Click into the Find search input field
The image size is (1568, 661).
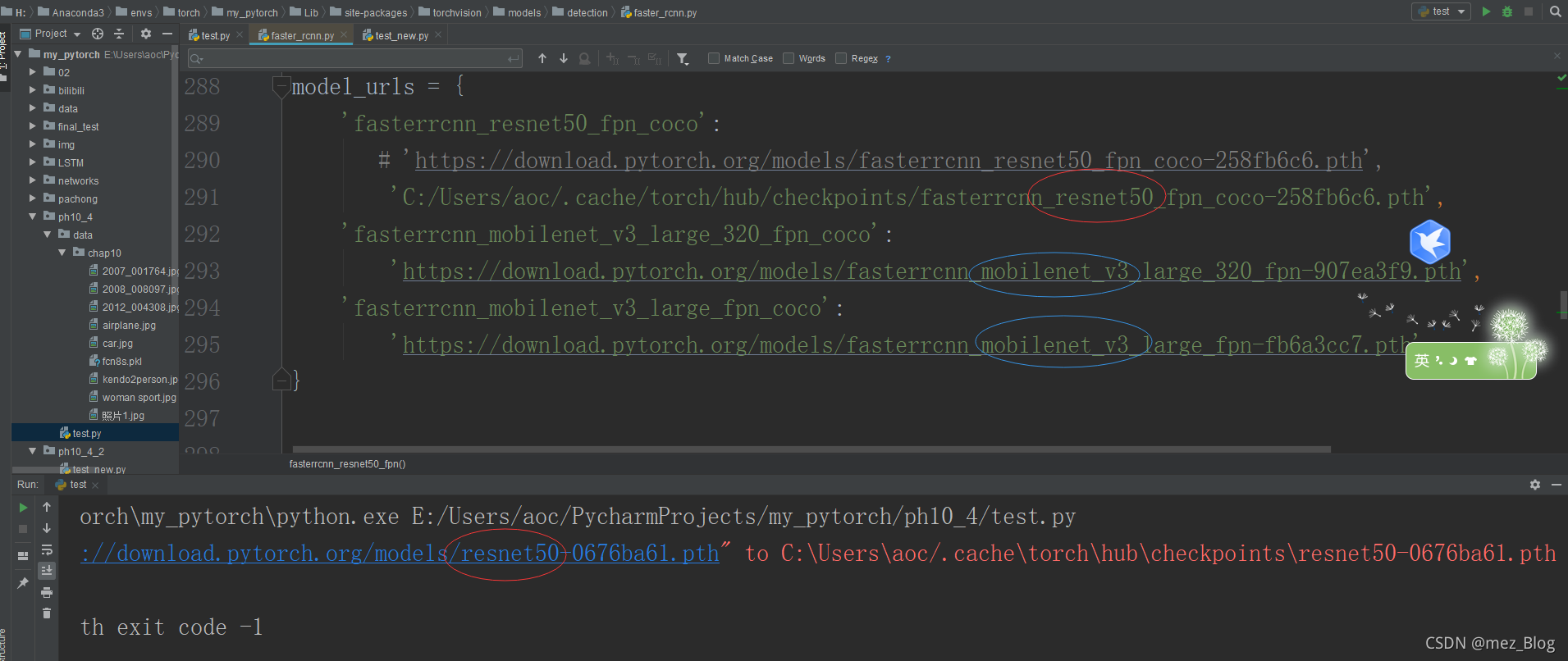pos(355,58)
